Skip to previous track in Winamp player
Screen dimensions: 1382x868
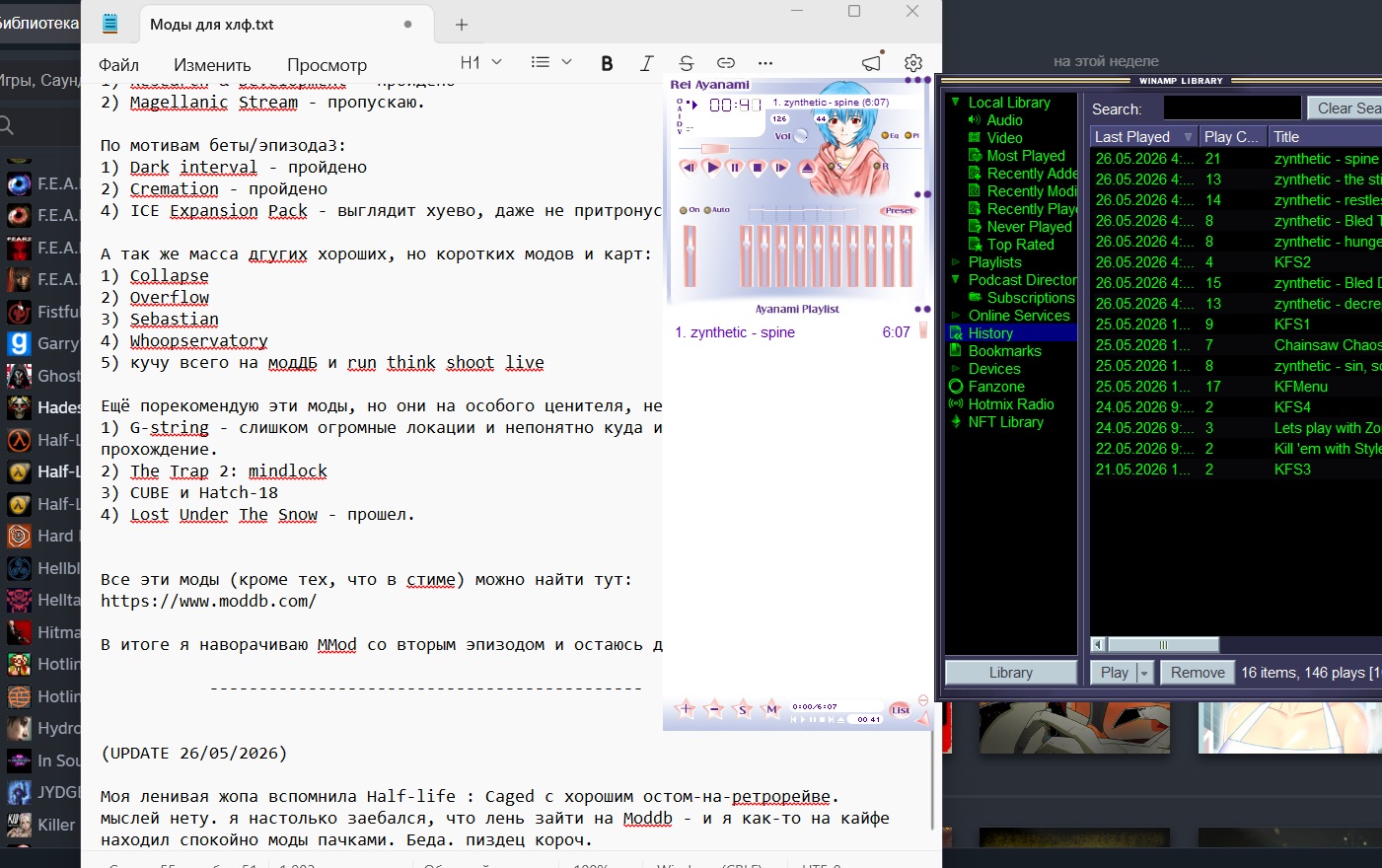688,168
